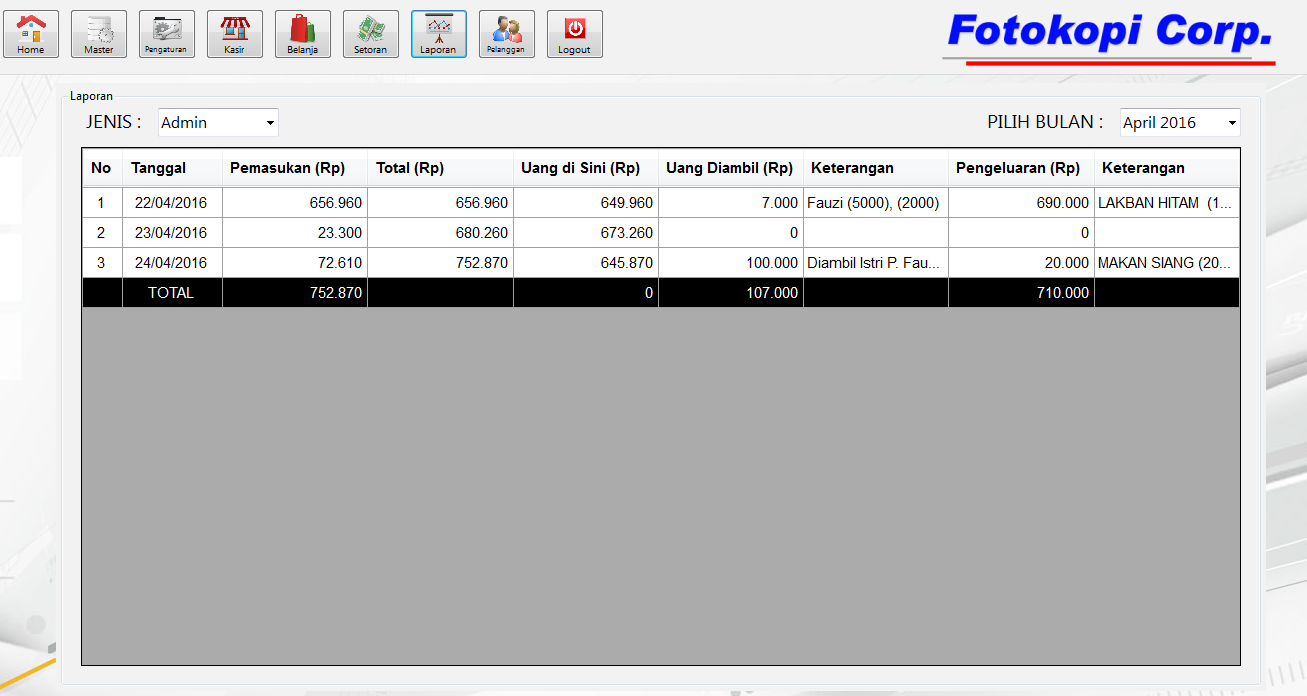
Task: Open Pengaturan settings icon
Action: [x=166, y=33]
